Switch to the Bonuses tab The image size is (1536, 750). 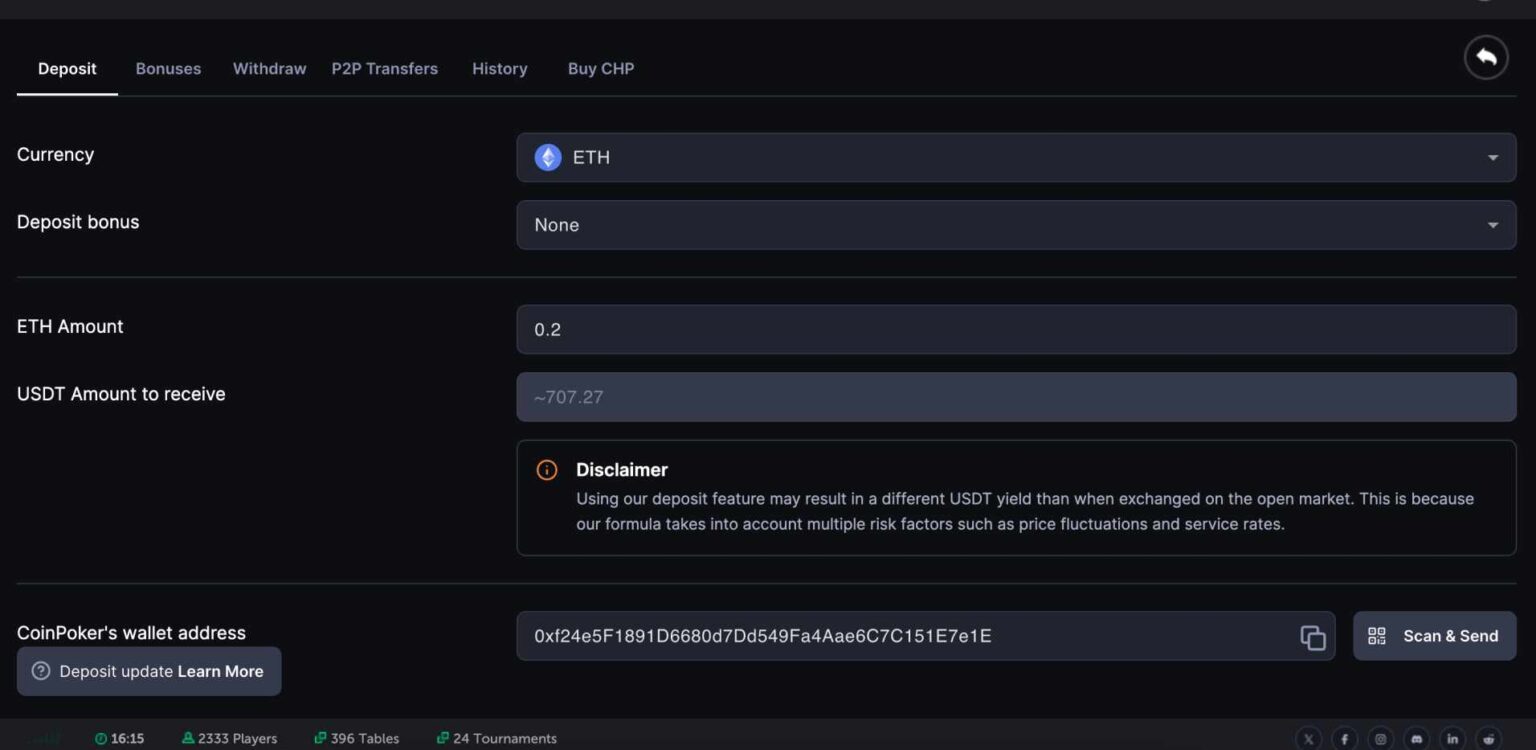[168, 69]
